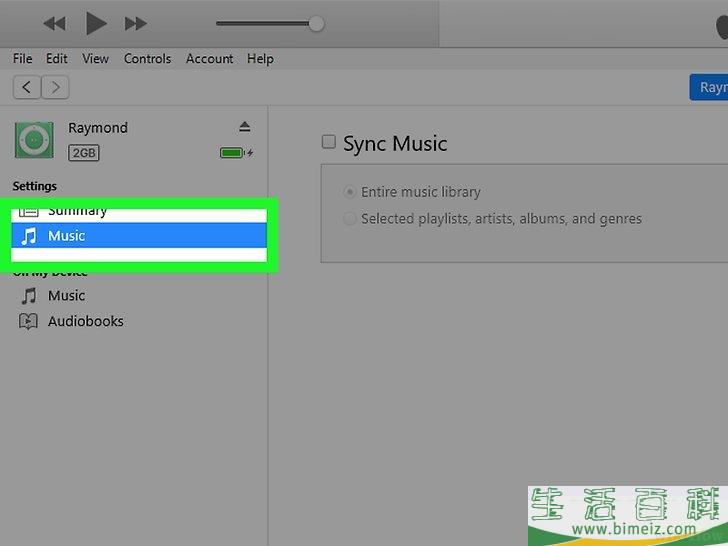This screenshot has height=546, width=728.
Task: Open the Help menu
Action: pos(260,59)
